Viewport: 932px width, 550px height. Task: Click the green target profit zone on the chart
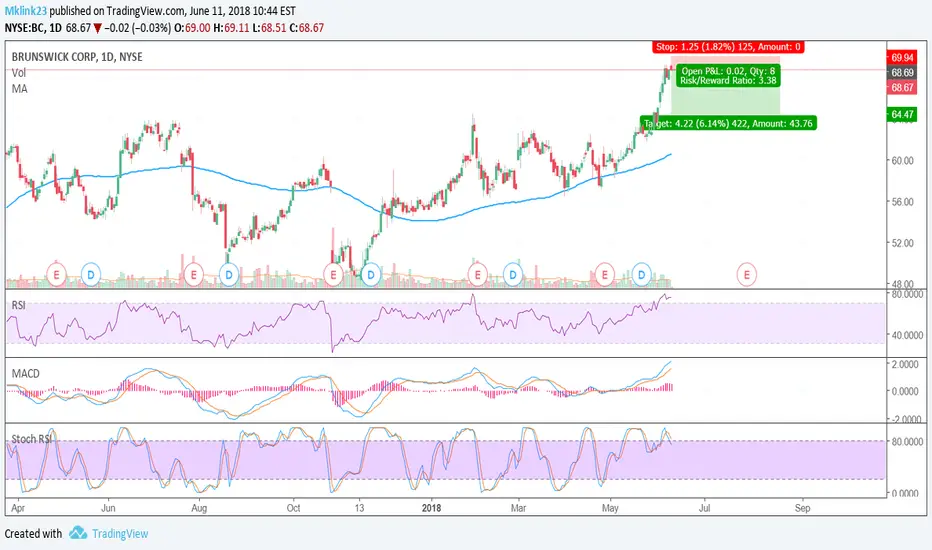pyautogui.click(x=725, y=92)
